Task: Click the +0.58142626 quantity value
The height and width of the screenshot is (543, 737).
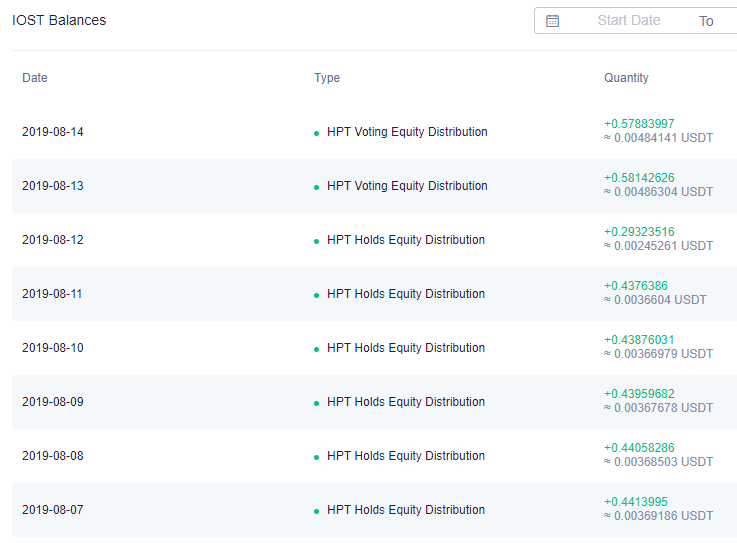Action: (639, 178)
